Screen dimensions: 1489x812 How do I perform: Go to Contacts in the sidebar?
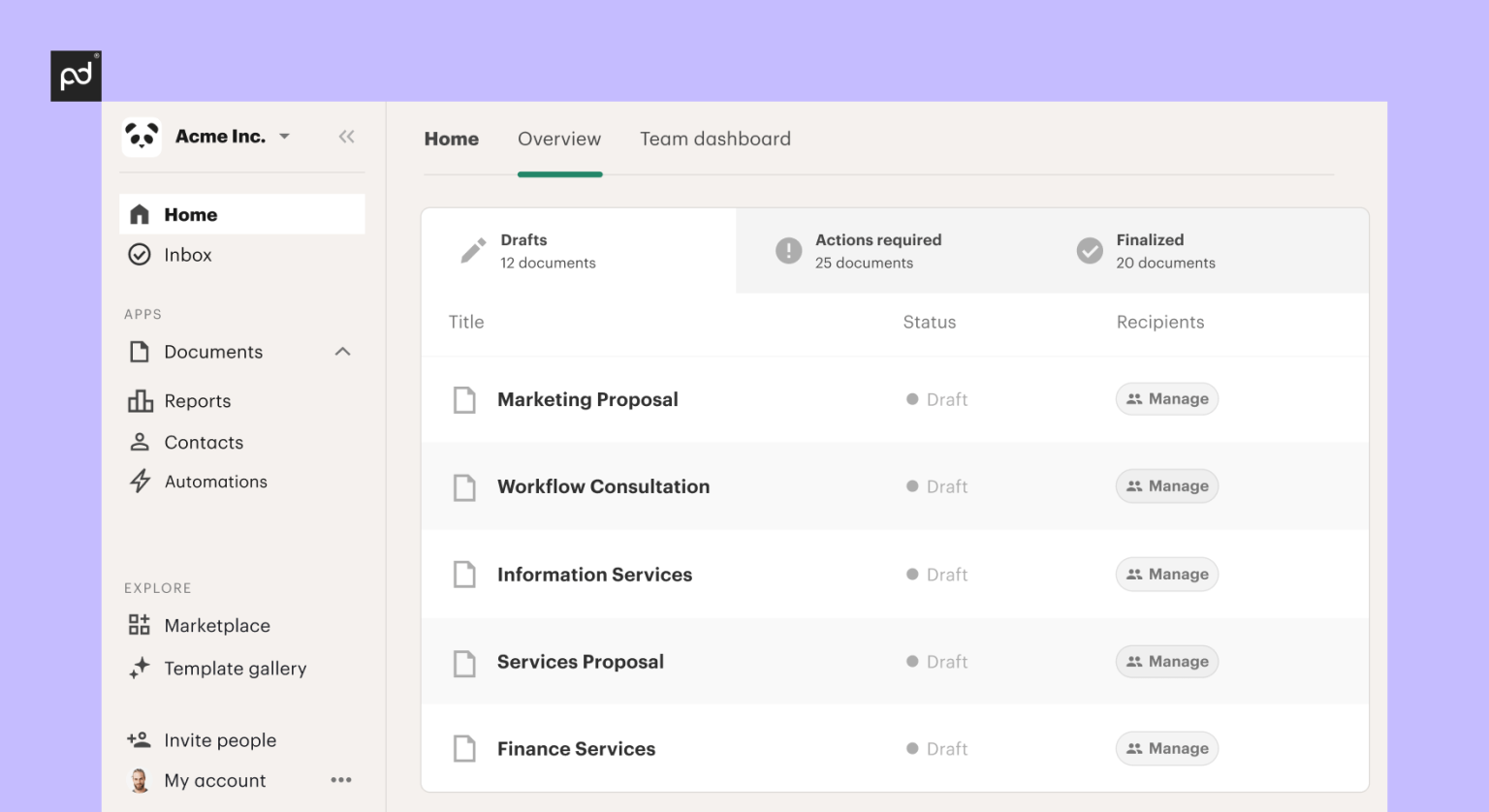204,443
